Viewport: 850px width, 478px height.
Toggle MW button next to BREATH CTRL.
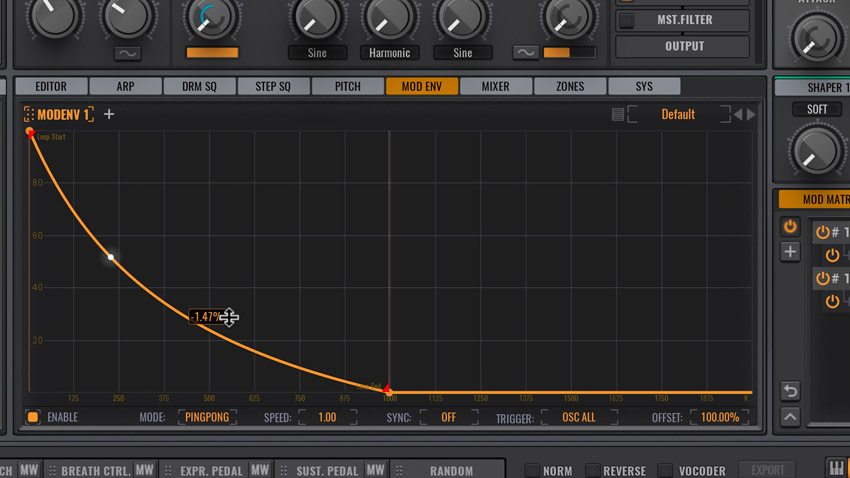point(144,469)
